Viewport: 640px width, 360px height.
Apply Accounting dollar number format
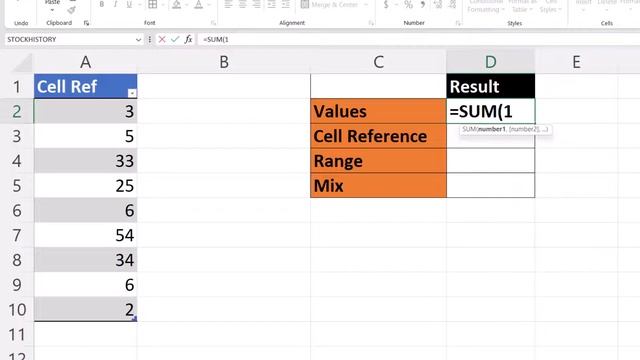[x=386, y=5]
